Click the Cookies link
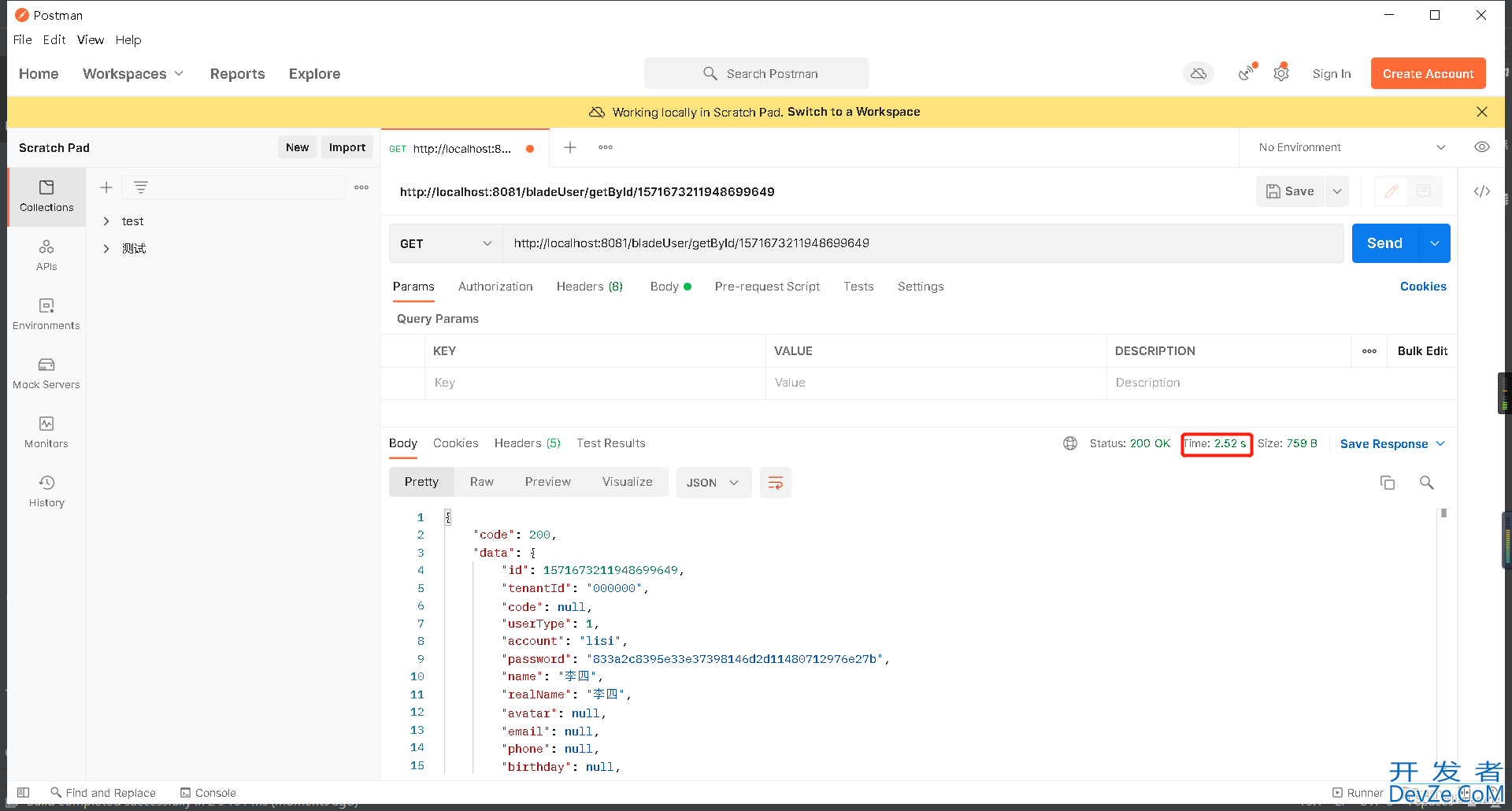This screenshot has height=811, width=1512. coord(1423,287)
